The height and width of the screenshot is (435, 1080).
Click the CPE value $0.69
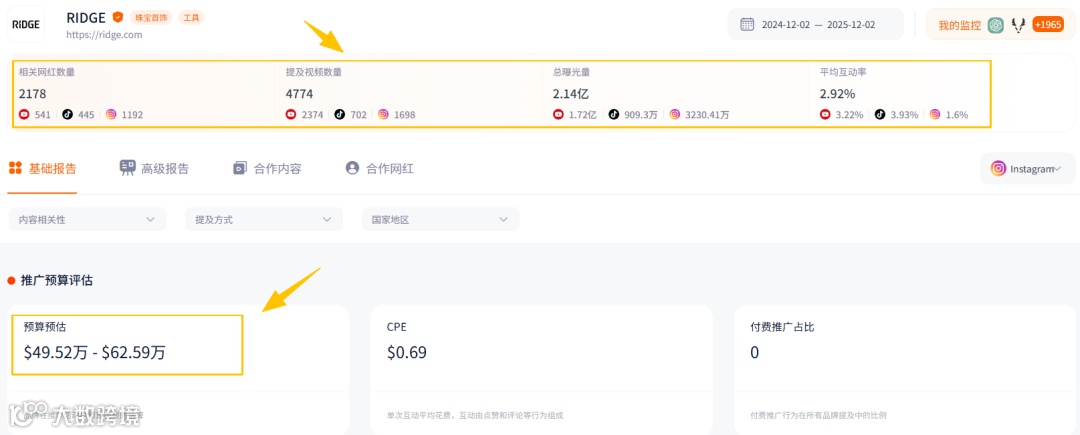point(407,353)
